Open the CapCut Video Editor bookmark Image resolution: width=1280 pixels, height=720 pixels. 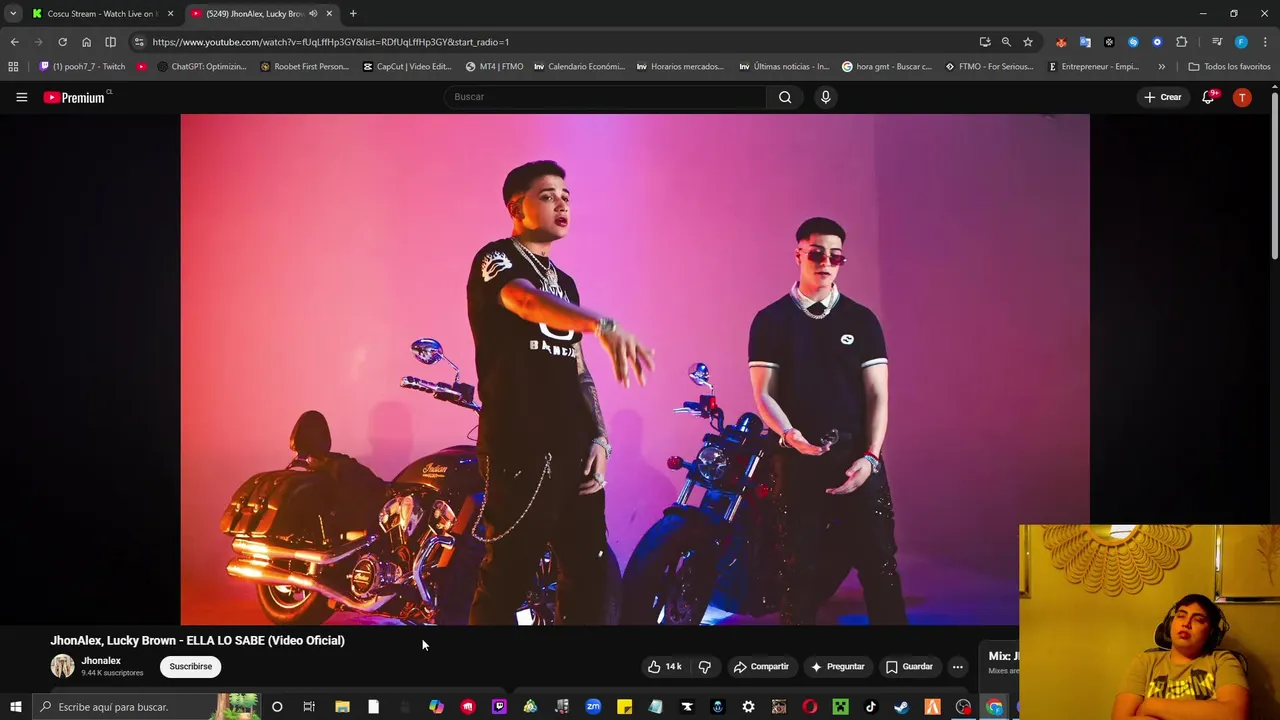point(407,67)
